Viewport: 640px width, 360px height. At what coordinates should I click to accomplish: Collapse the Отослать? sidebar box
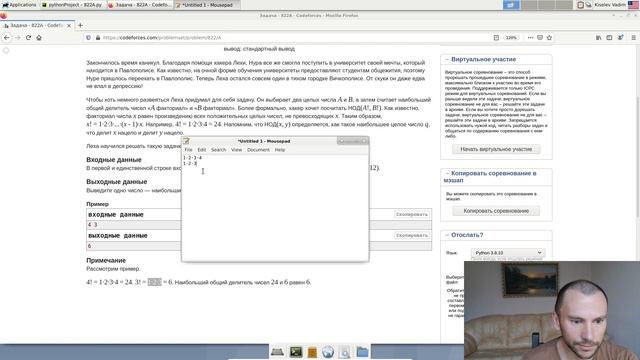point(447,235)
